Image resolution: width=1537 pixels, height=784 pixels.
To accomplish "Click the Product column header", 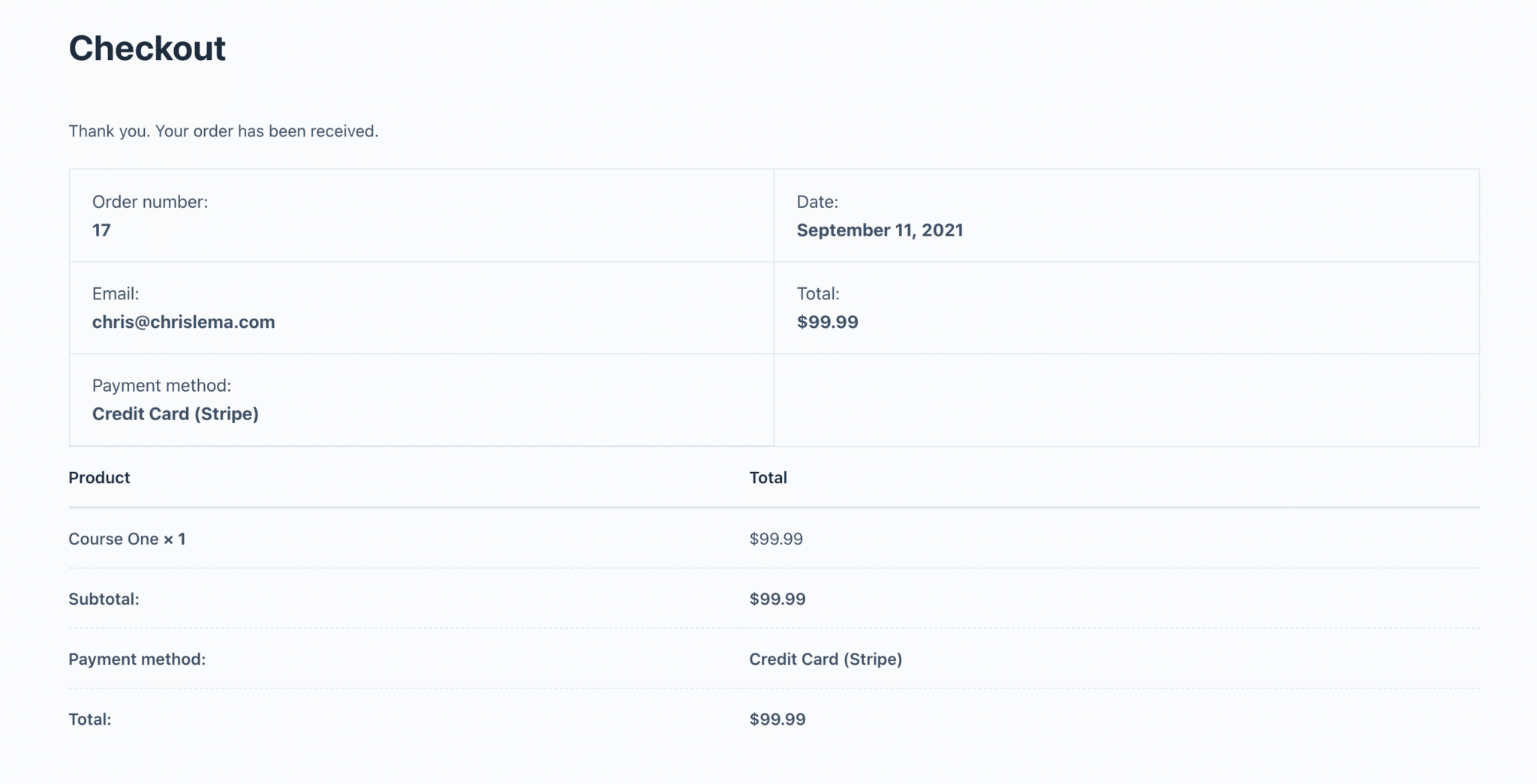I will pos(99,478).
